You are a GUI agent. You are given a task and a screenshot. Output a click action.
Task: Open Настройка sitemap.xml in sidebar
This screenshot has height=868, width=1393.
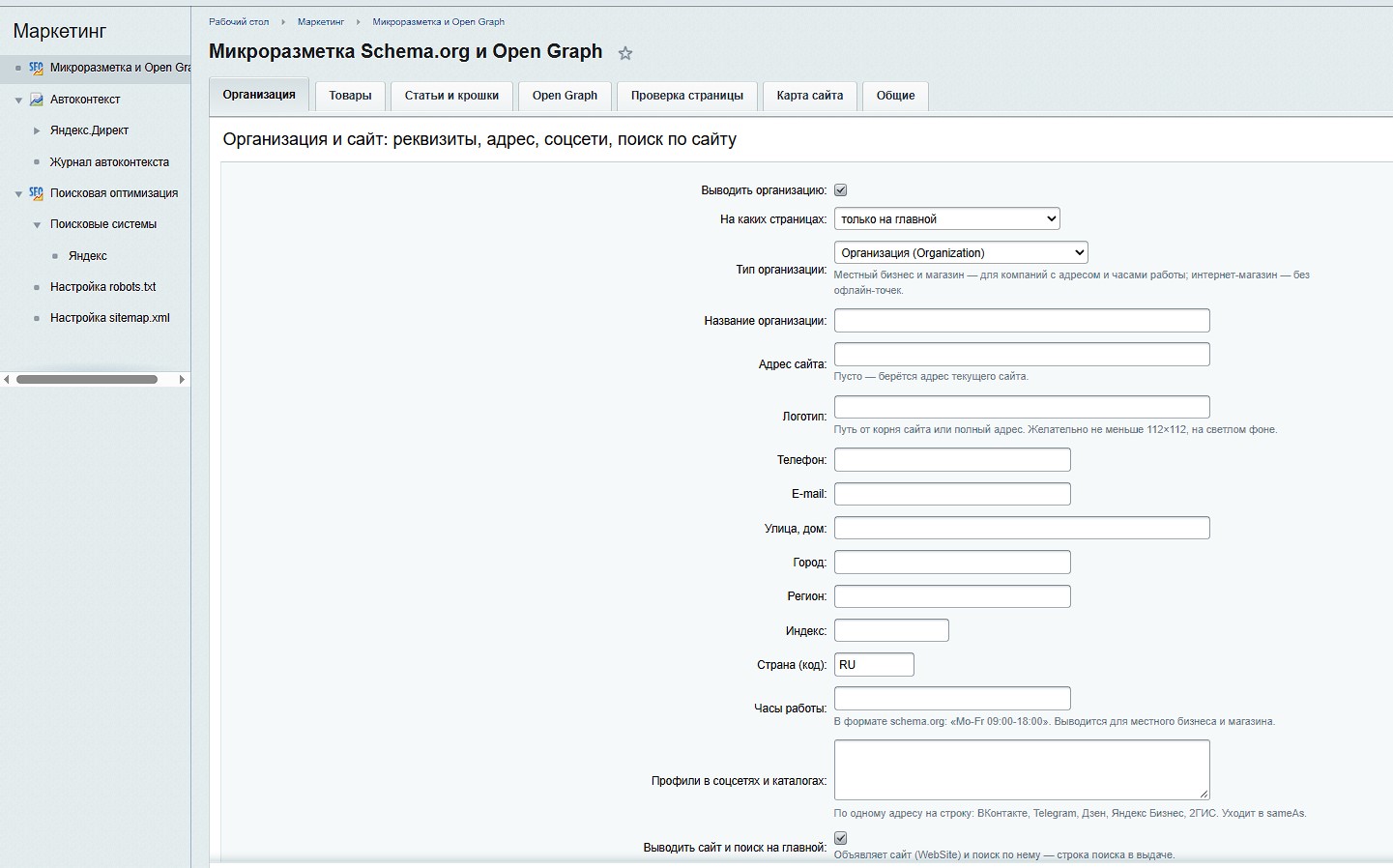[110, 318]
